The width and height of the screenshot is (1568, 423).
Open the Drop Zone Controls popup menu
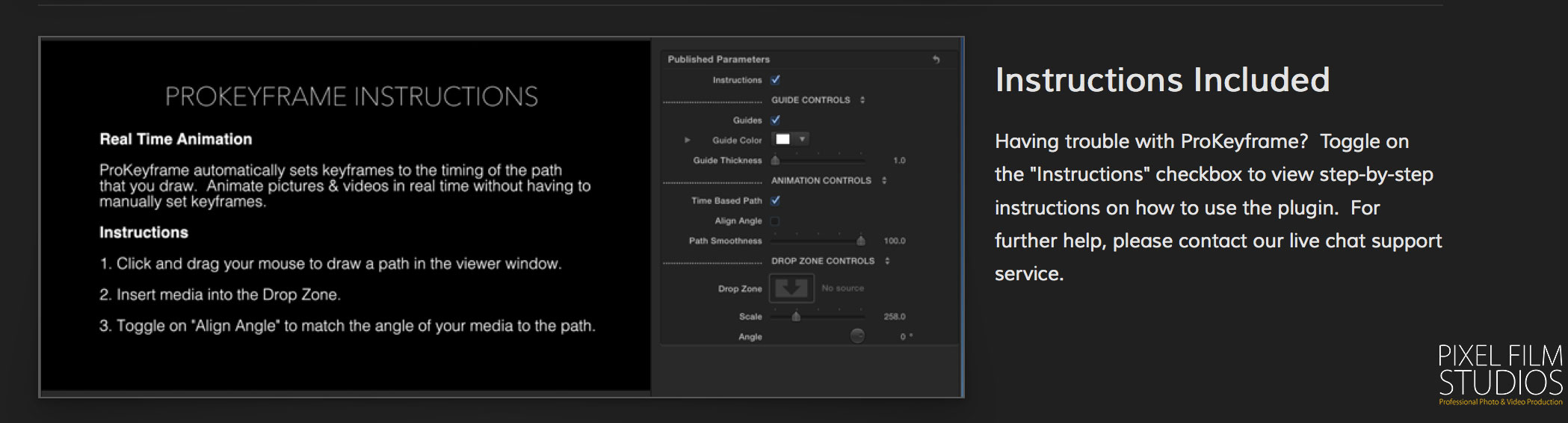pos(887,261)
